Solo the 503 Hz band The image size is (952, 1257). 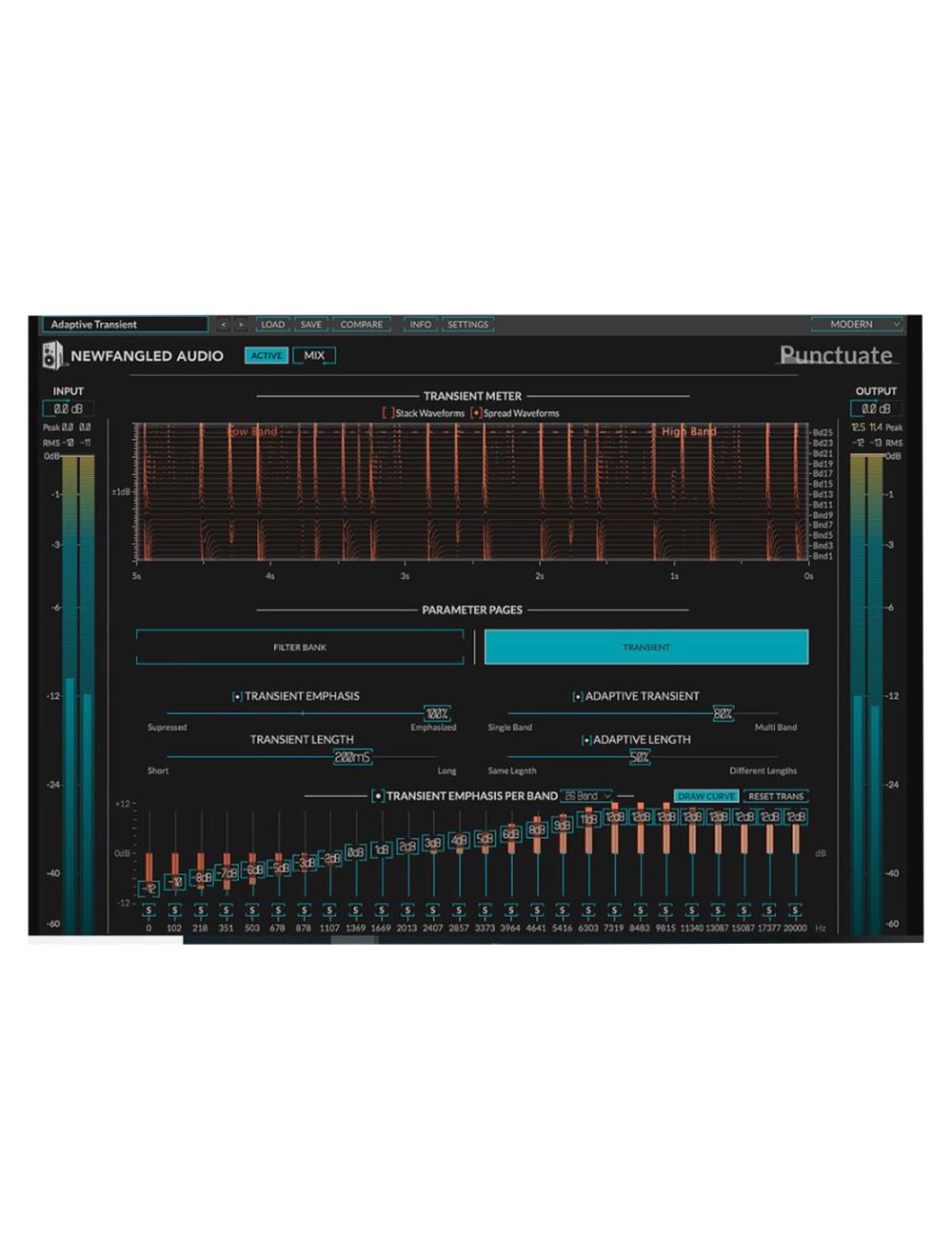pos(252,910)
